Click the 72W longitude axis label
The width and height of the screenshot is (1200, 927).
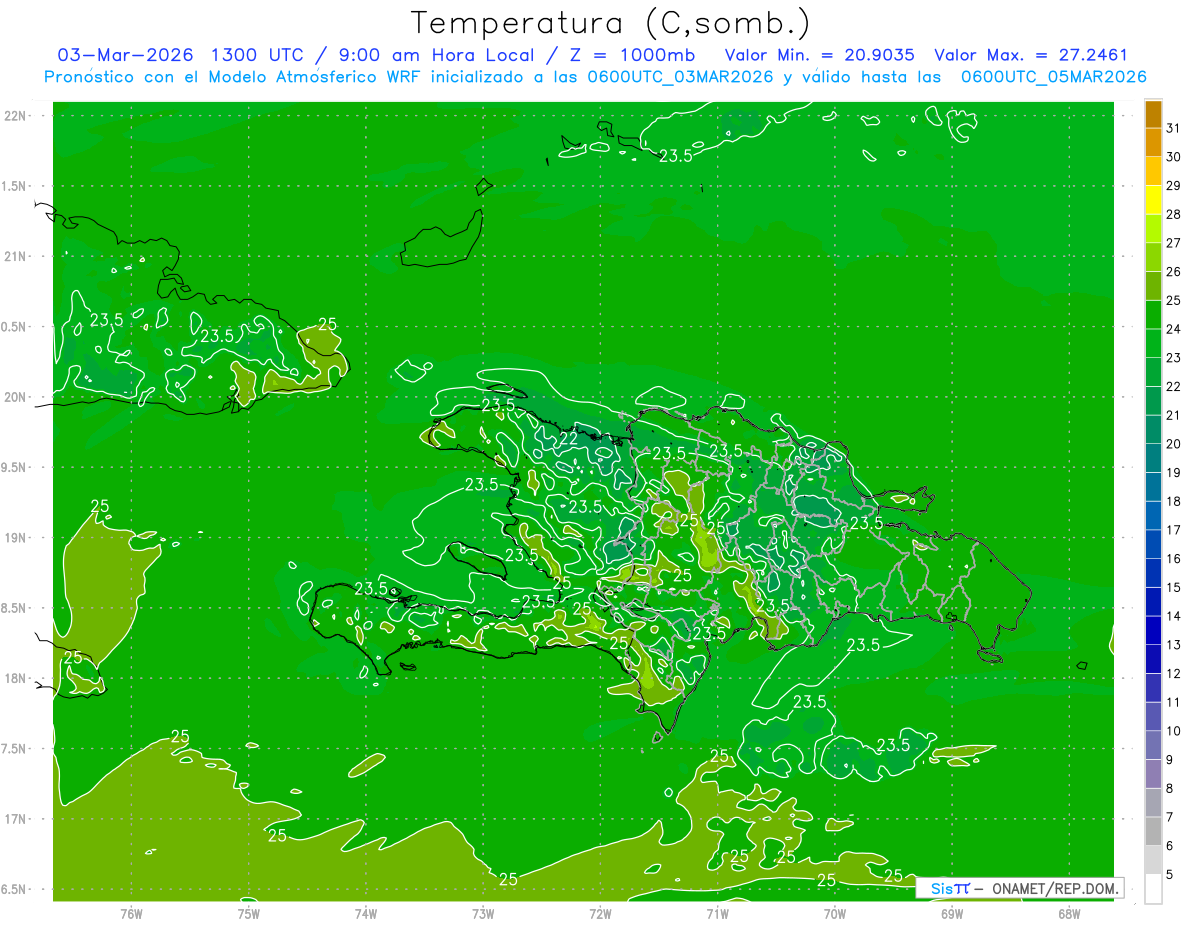coord(600,914)
